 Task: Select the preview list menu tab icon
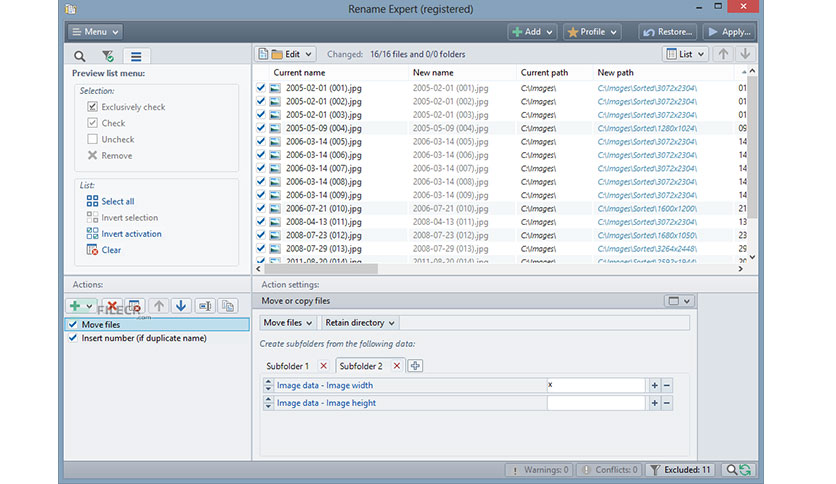pyautogui.click(x=136, y=56)
